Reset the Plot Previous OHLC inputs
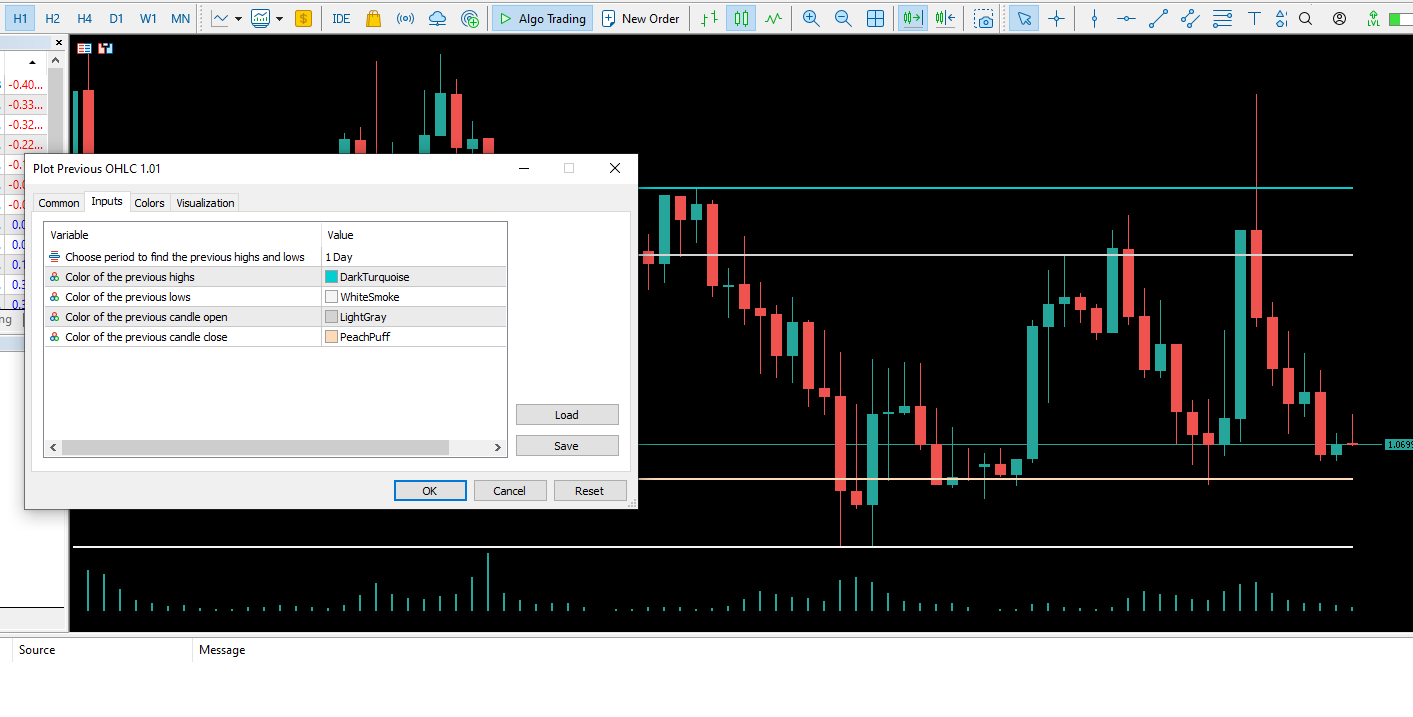1413x717 pixels. (x=590, y=490)
